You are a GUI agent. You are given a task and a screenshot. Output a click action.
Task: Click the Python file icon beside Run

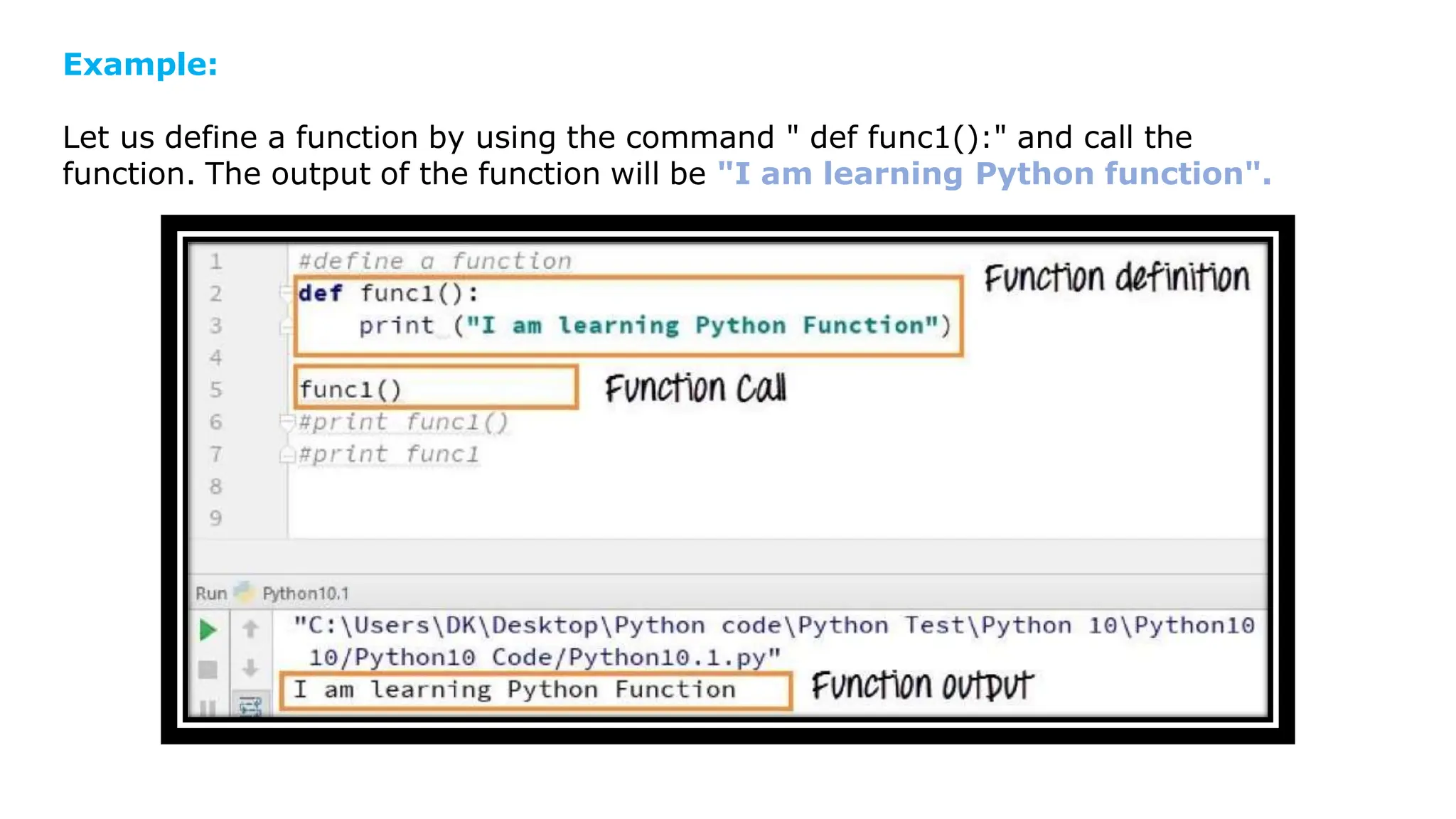click(244, 591)
